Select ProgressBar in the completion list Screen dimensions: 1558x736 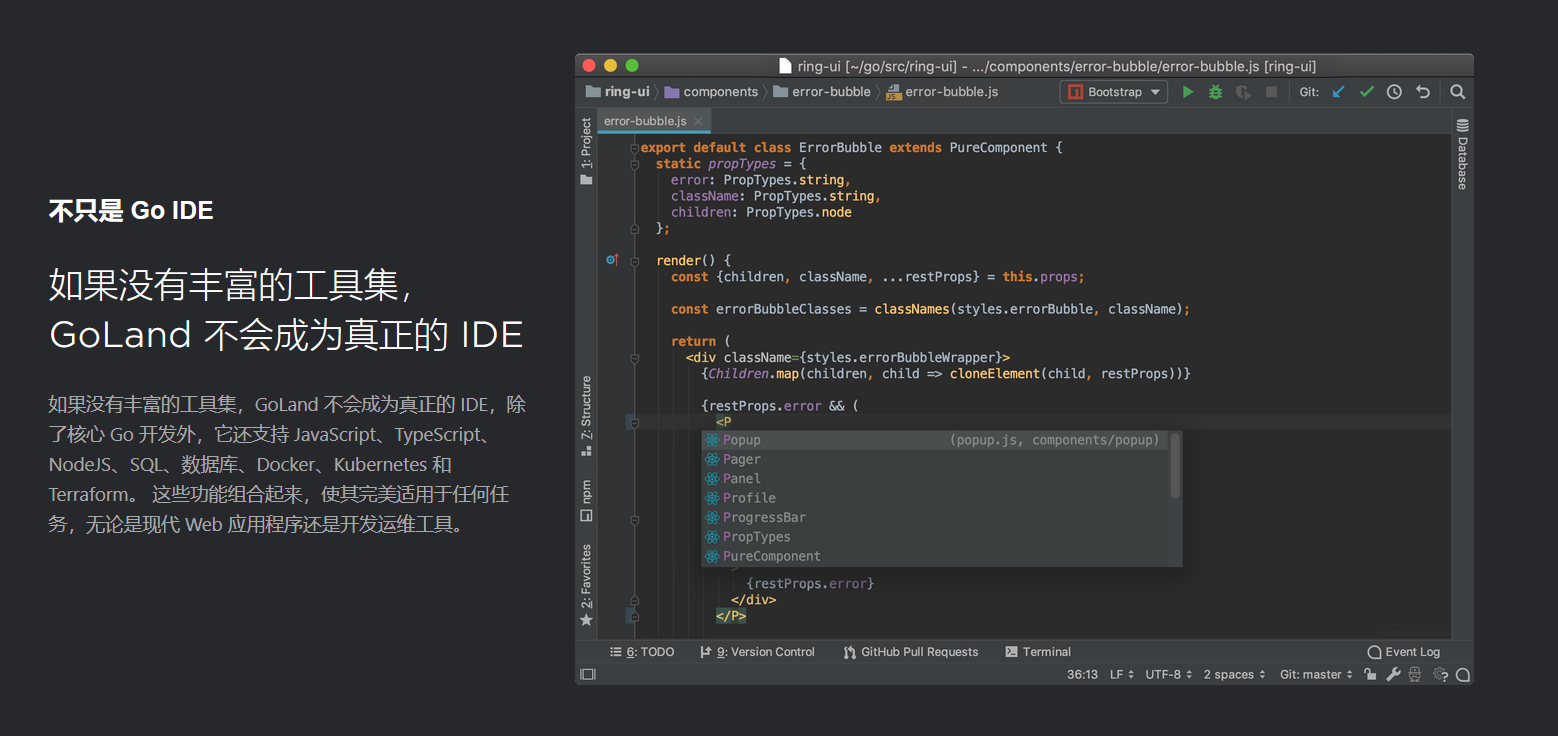(x=936, y=518)
